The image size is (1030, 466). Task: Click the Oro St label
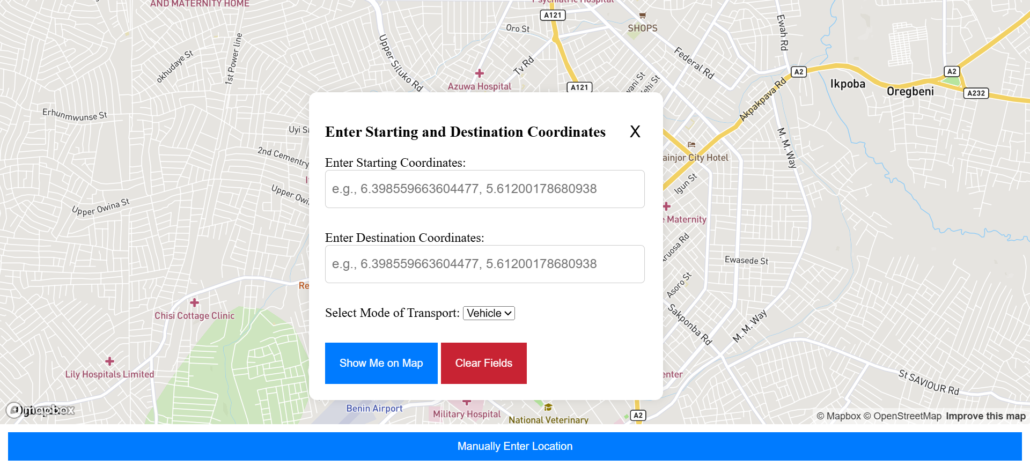click(x=518, y=29)
